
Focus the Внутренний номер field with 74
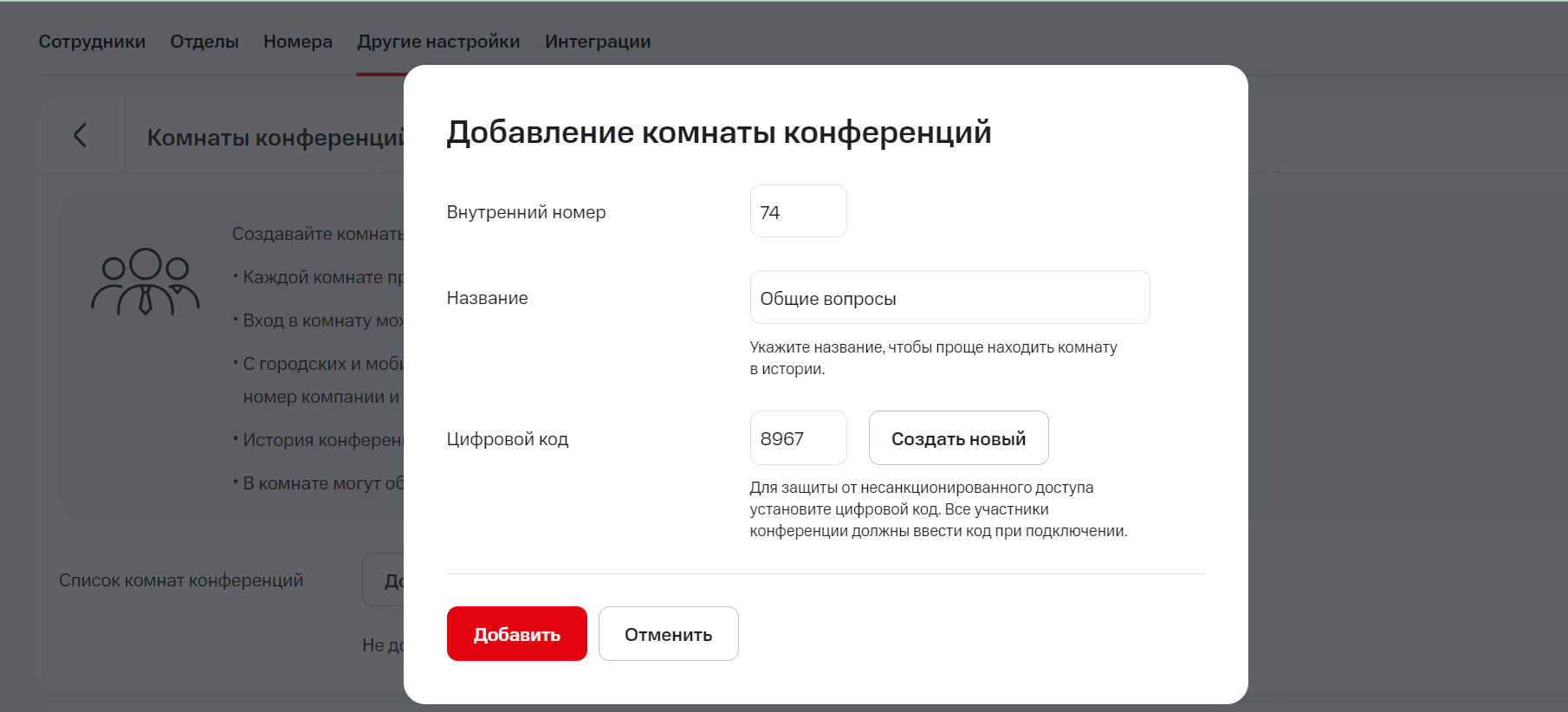[x=798, y=211]
